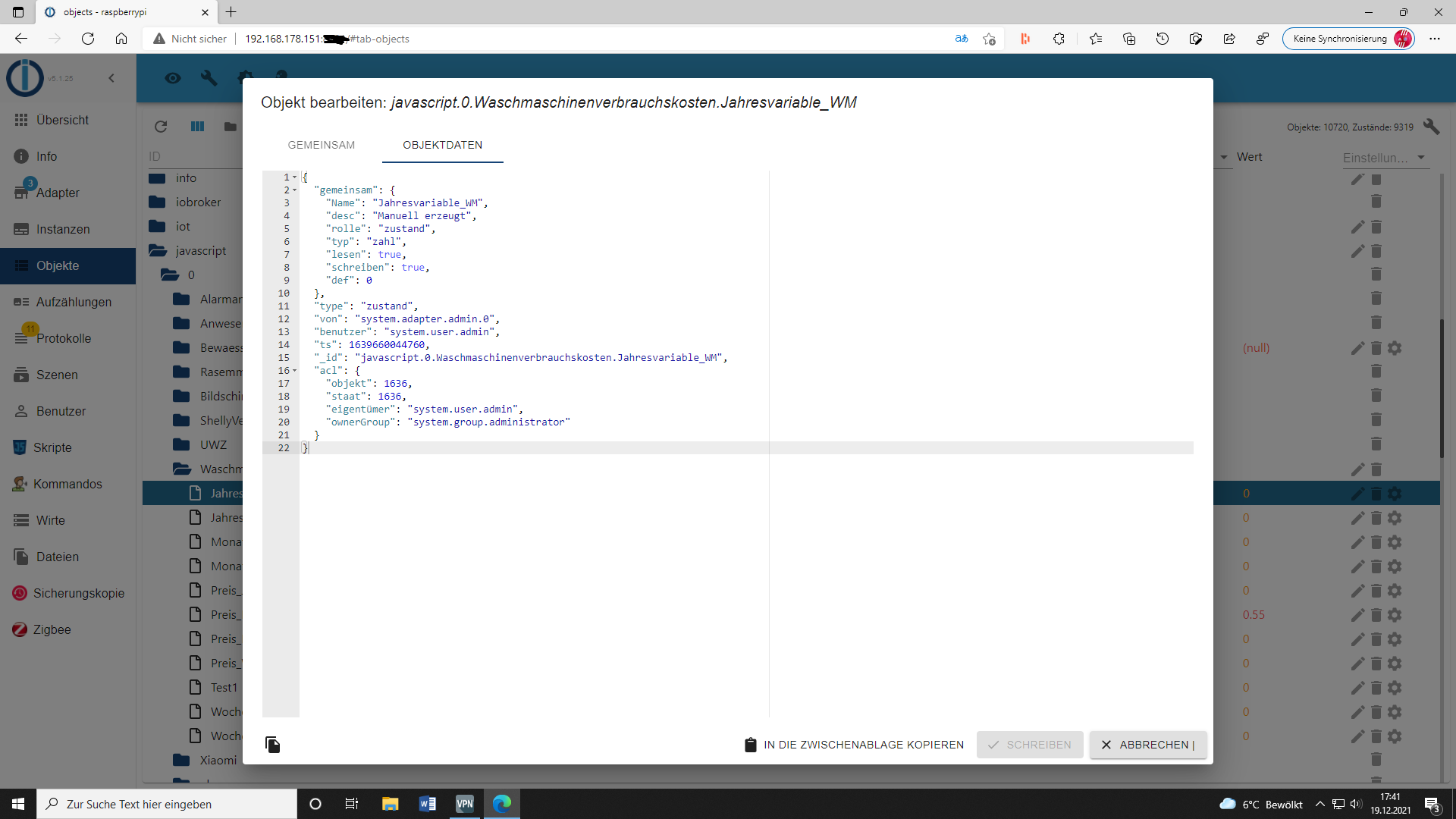Click the copy icon at dialog bottom-left

(273, 745)
